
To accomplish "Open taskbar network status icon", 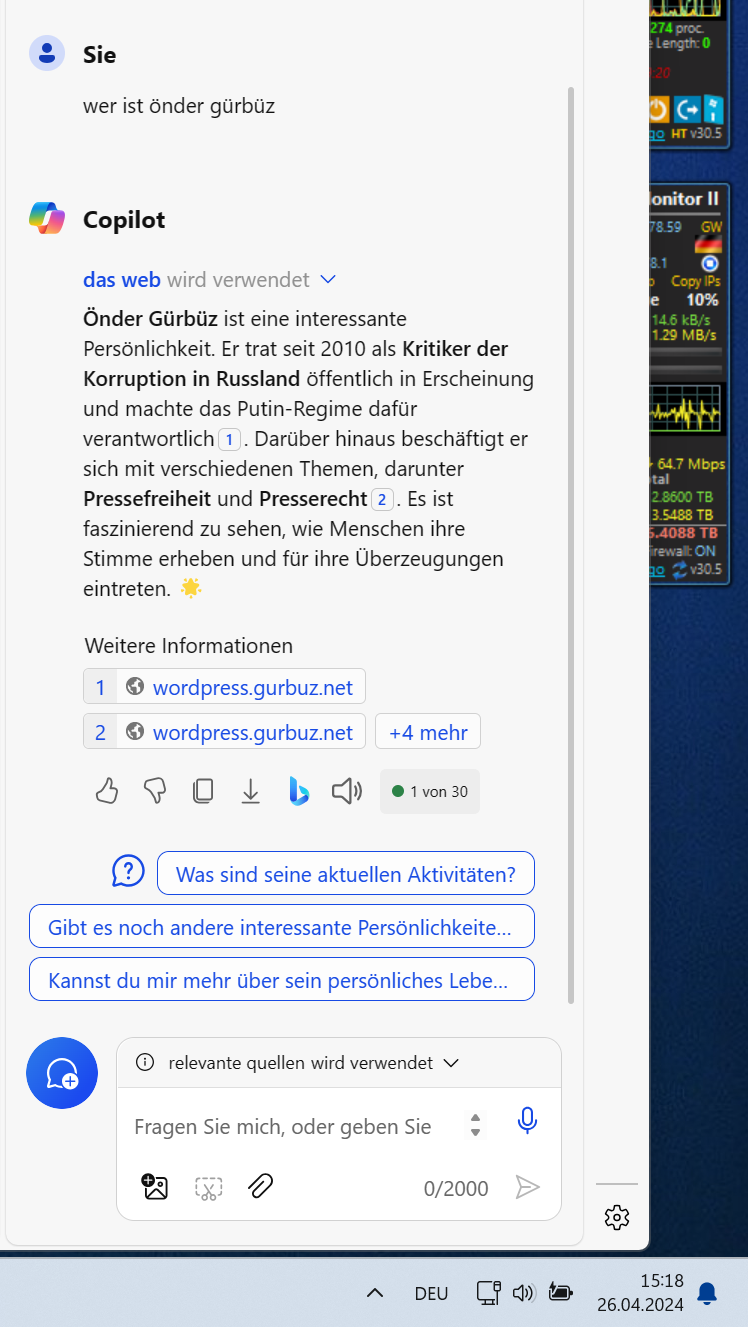I will point(488,1293).
